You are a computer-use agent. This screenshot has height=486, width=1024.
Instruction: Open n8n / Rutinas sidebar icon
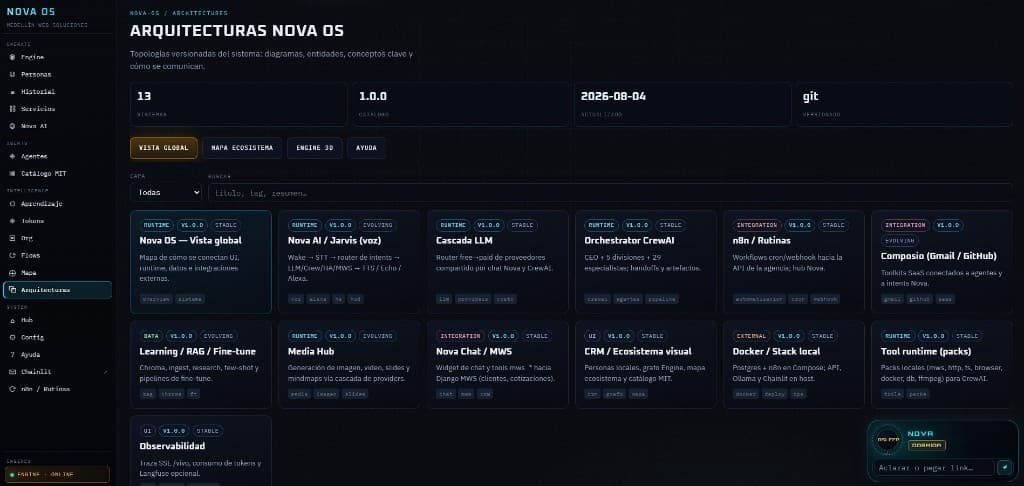(x=12, y=389)
